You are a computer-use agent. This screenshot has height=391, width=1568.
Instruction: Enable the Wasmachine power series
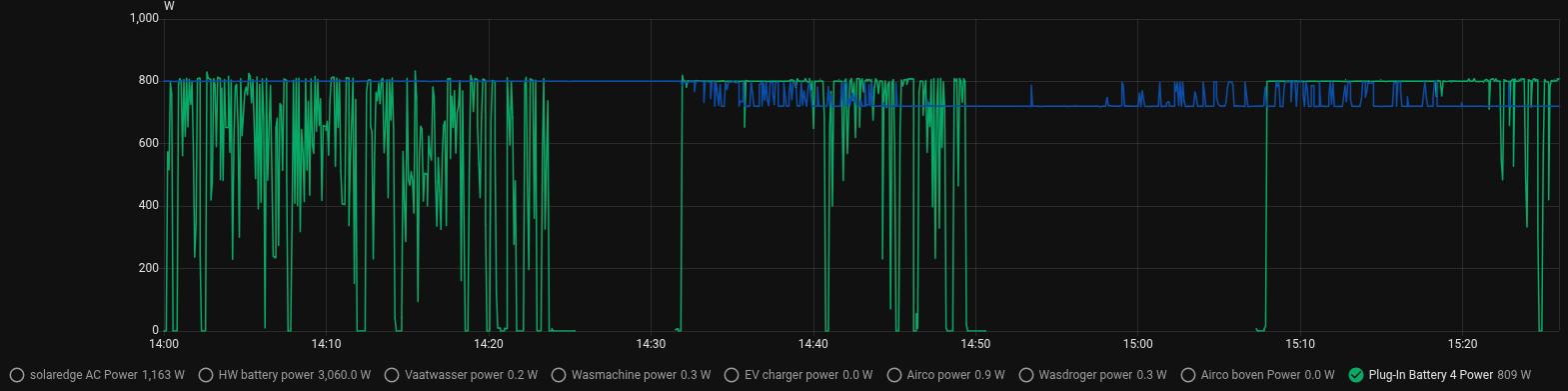tap(631, 375)
